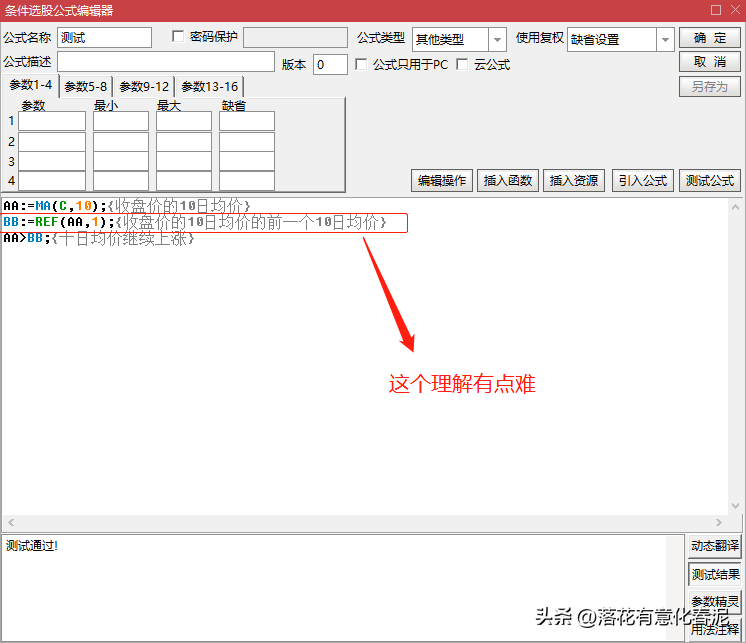This screenshot has width=746, height=643.
Task: Enable the 公式只用于PC checkbox
Action: point(361,64)
